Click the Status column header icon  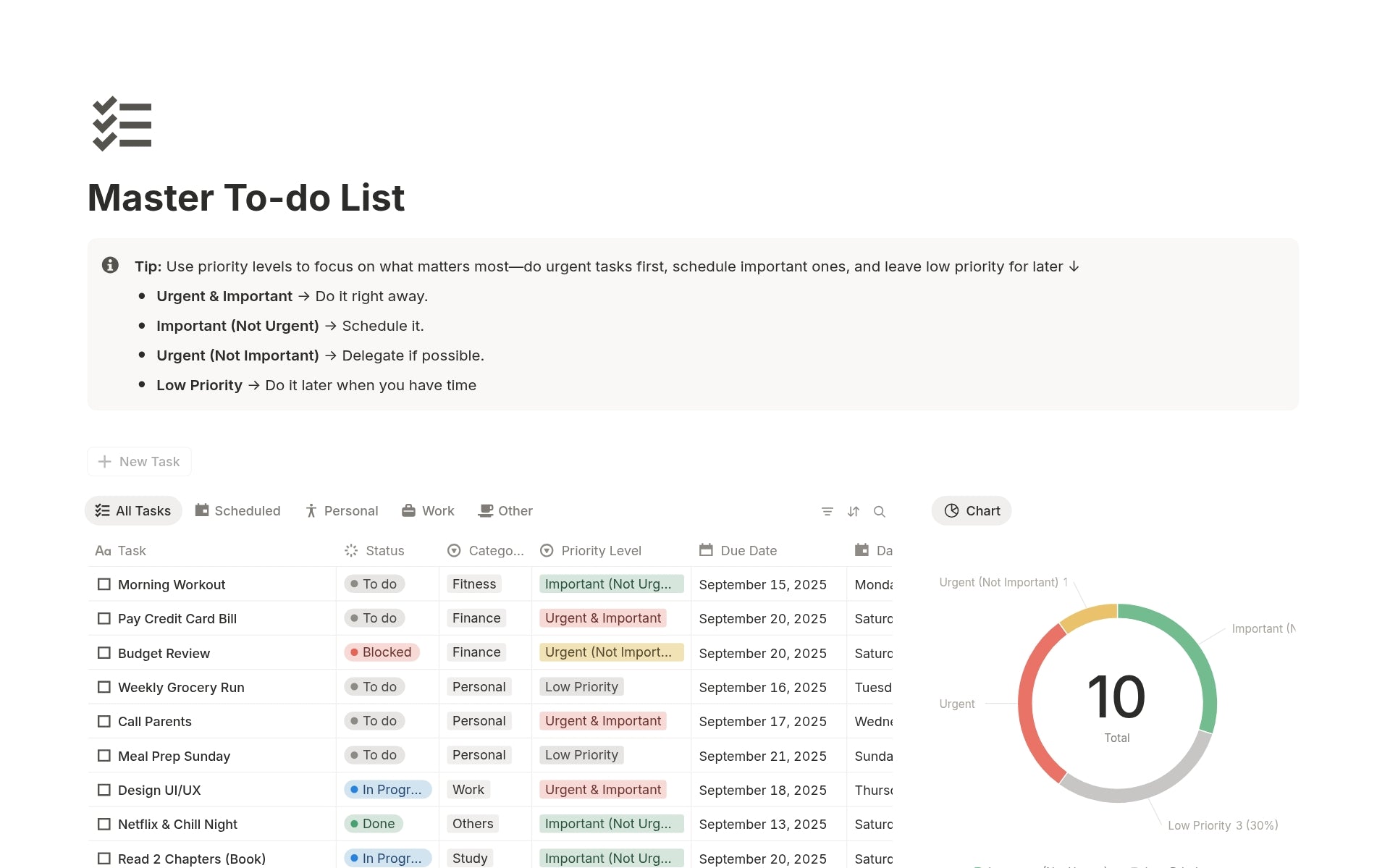tap(350, 550)
